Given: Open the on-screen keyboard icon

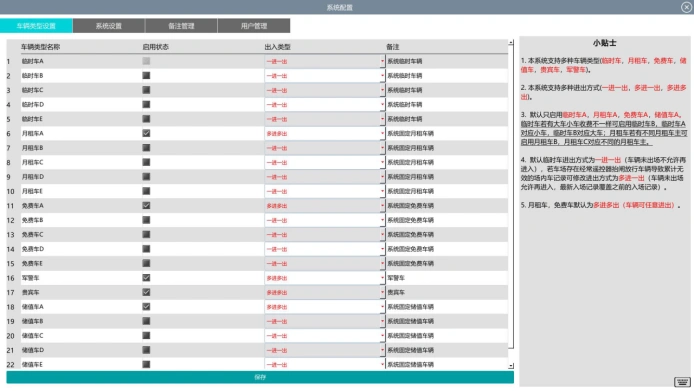Looking at the screenshot, I should [x=682, y=382].
